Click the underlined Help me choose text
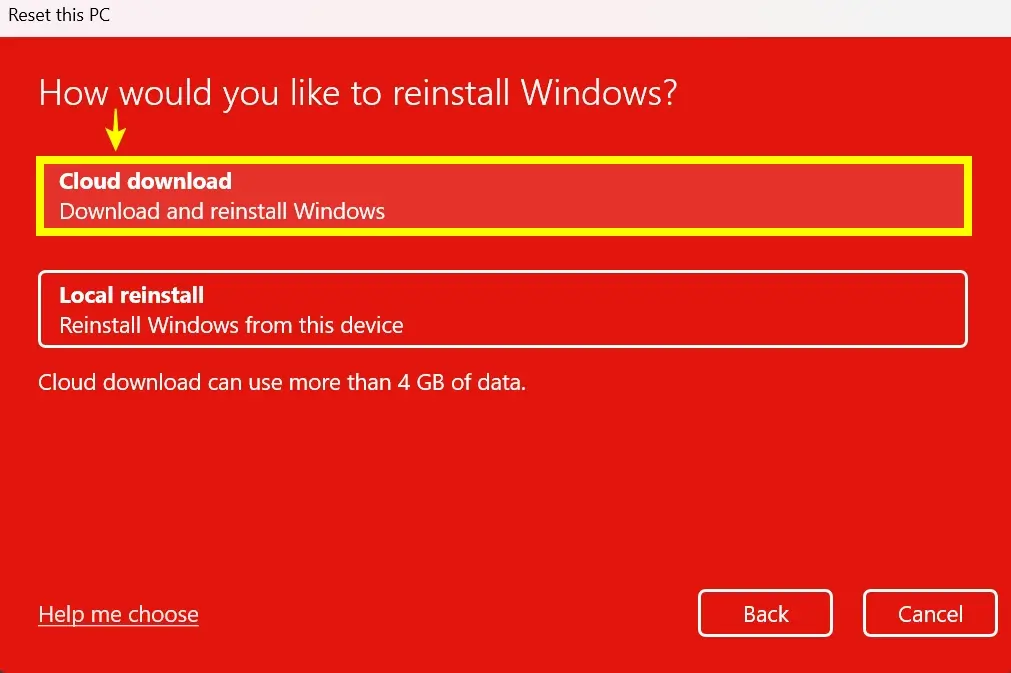 tap(117, 613)
